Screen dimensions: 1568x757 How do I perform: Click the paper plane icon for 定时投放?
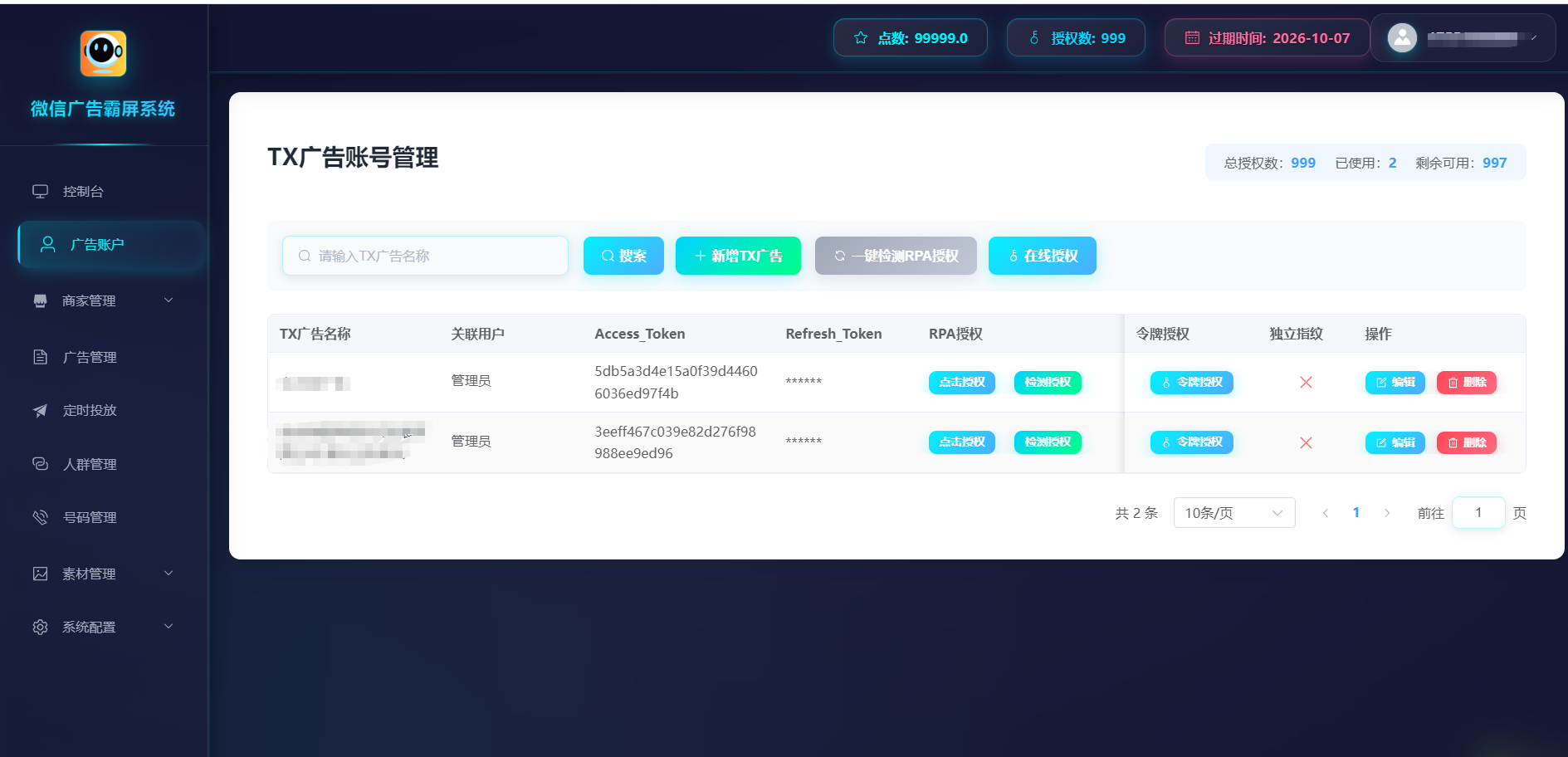coord(40,411)
